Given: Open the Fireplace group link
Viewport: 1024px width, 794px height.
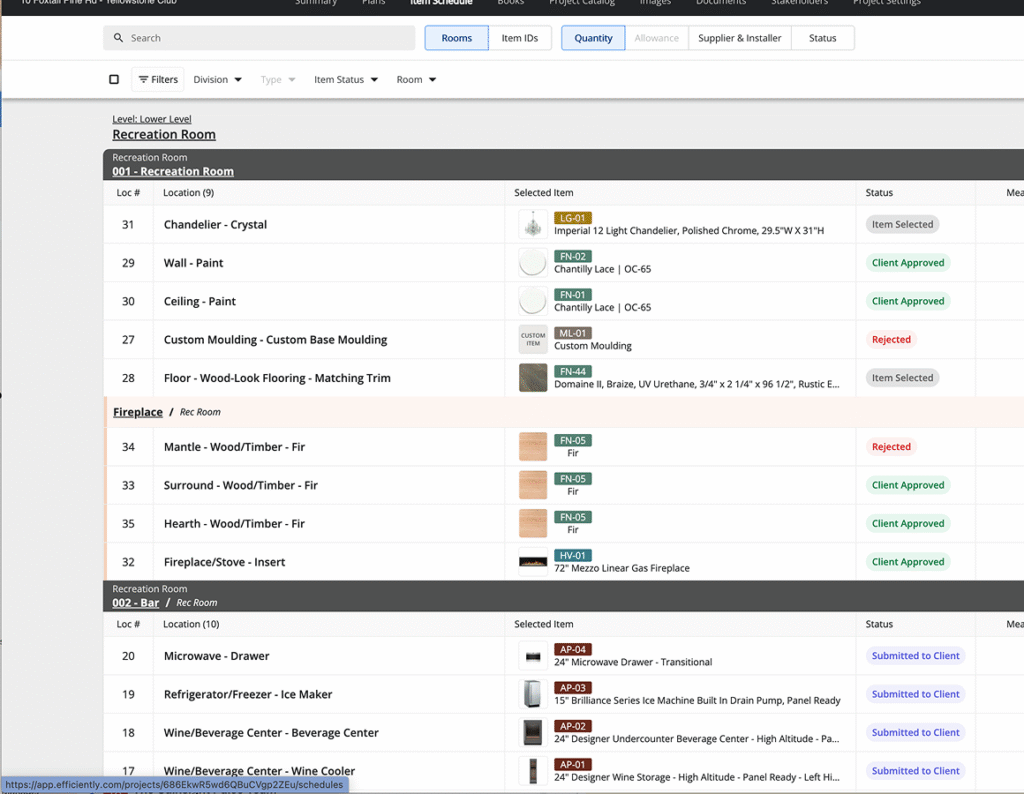Looking at the screenshot, I should pyautogui.click(x=138, y=412).
